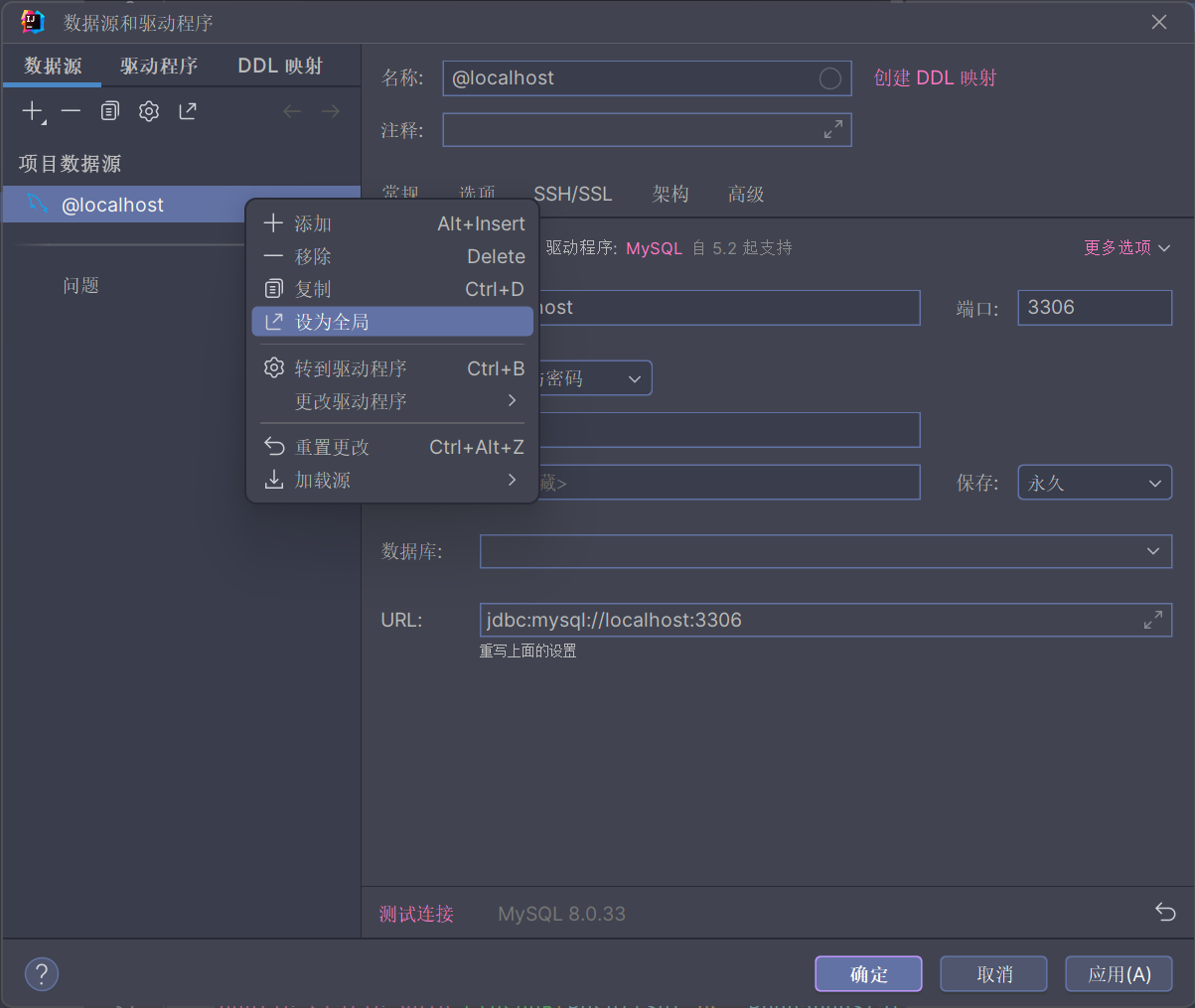Click the port field containing 3306

tap(1094, 307)
